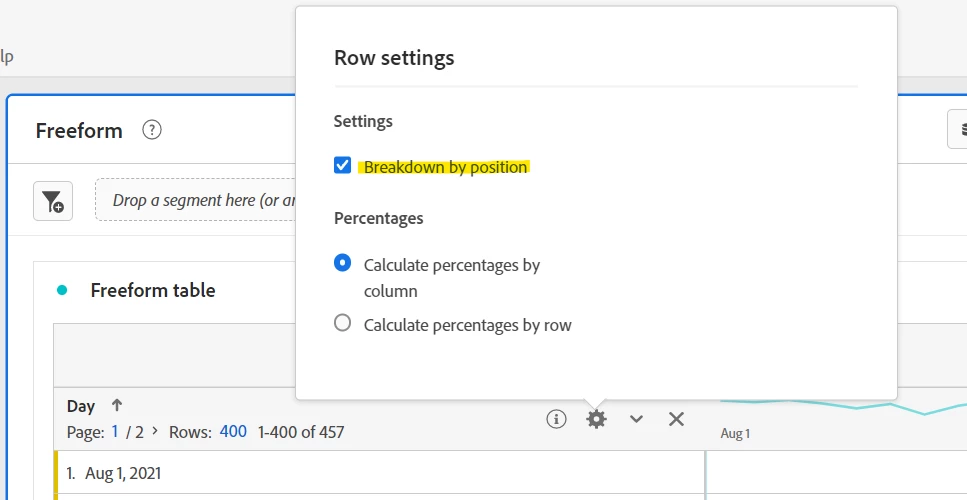Click the Freeform table title
Viewport: 967px width, 500px height.
(x=153, y=291)
